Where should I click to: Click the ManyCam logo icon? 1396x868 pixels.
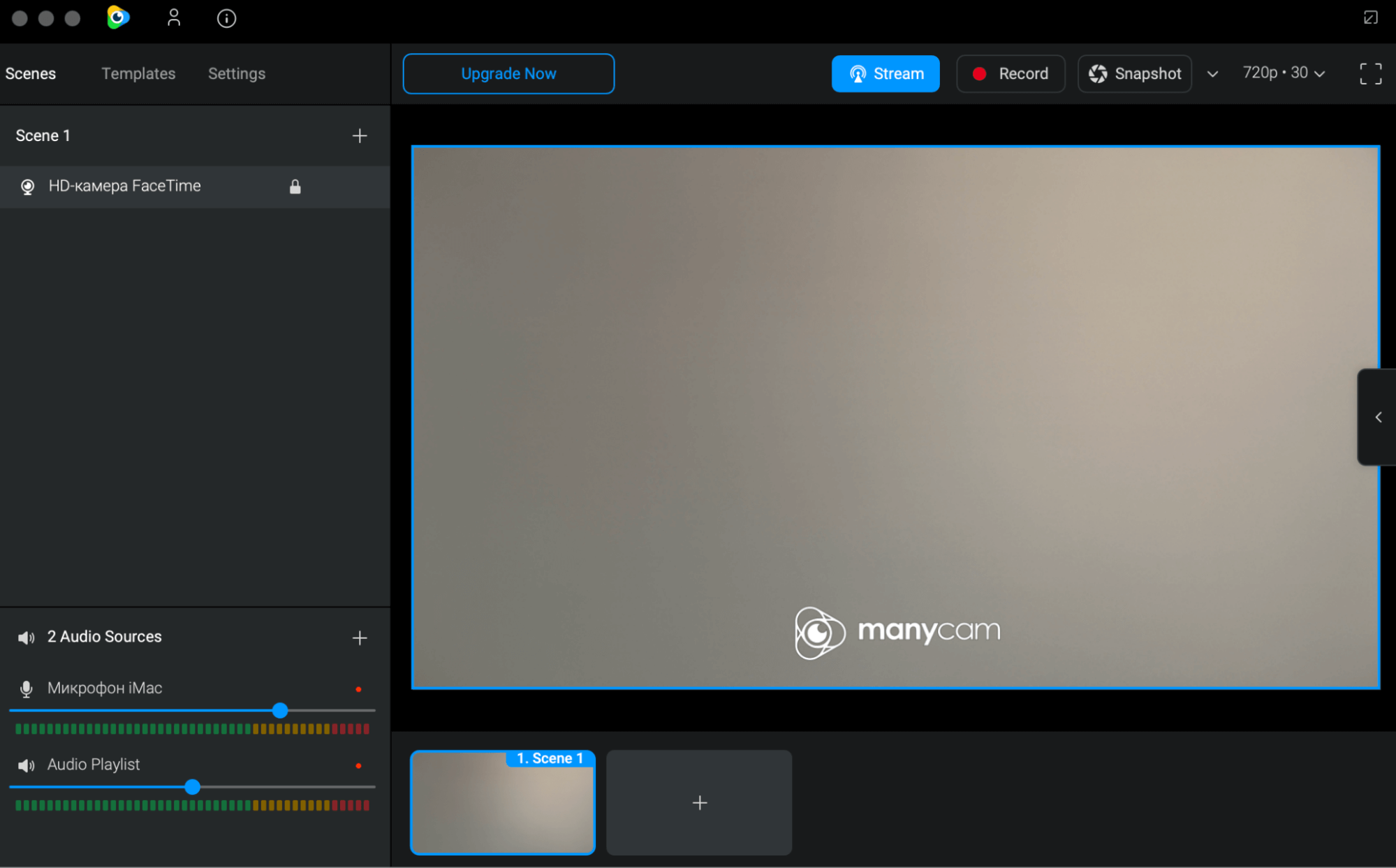pos(118,17)
